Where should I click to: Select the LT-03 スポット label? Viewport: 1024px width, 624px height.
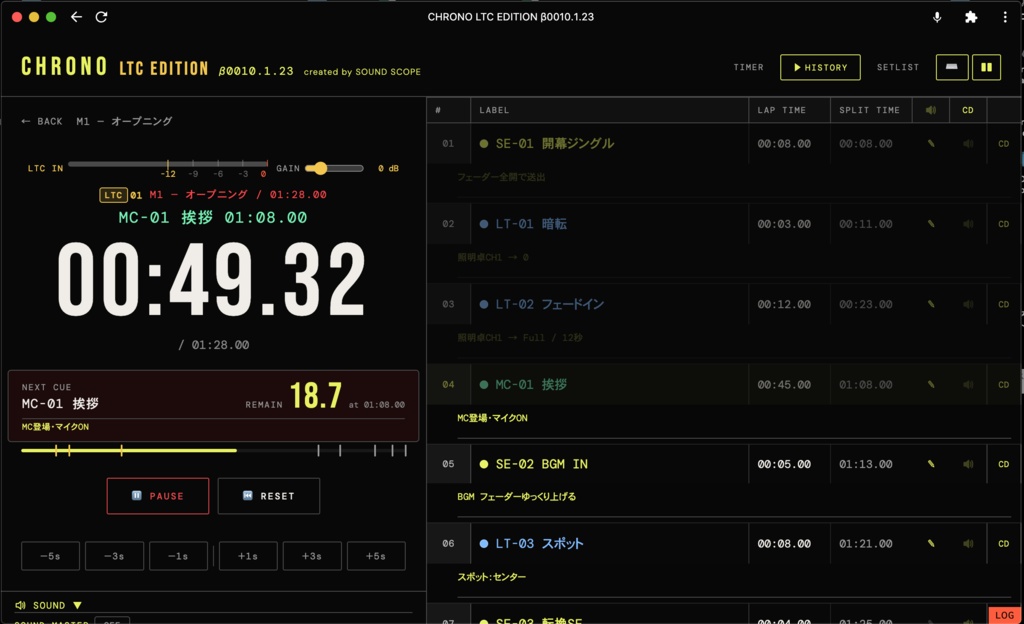[x=539, y=544]
